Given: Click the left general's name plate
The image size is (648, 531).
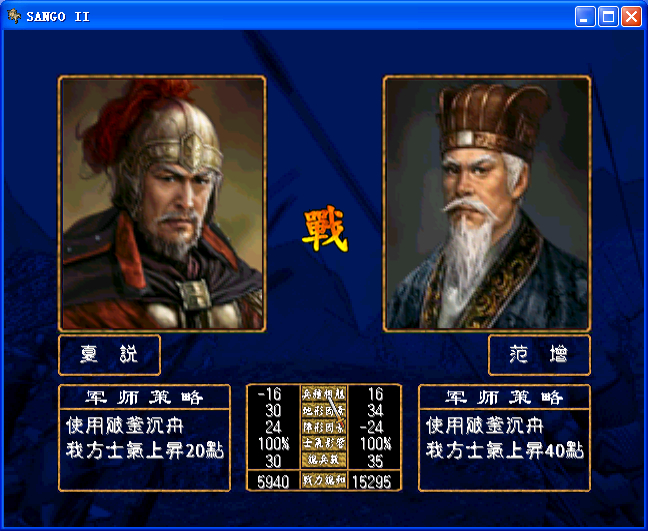Looking at the screenshot, I should point(110,355).
